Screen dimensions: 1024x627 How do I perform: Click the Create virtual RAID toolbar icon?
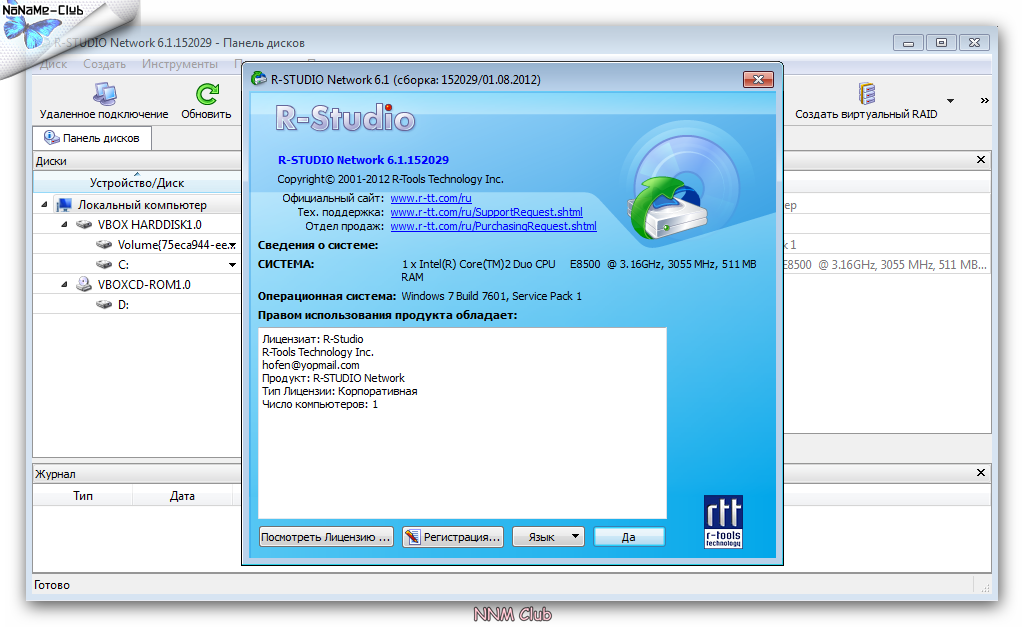(x=866, y=94)
